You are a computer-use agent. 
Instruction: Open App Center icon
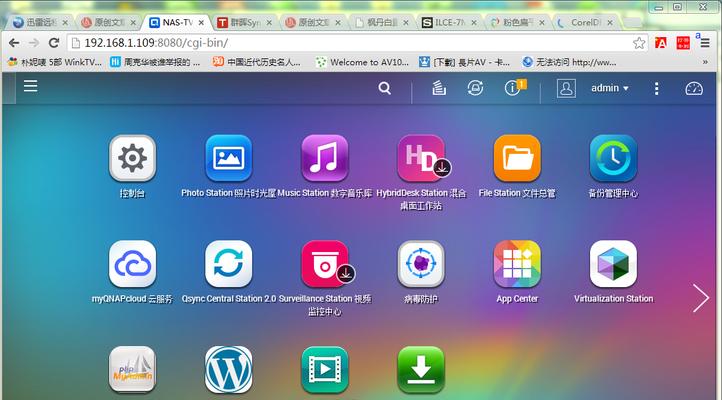click(x=517, y=264)
